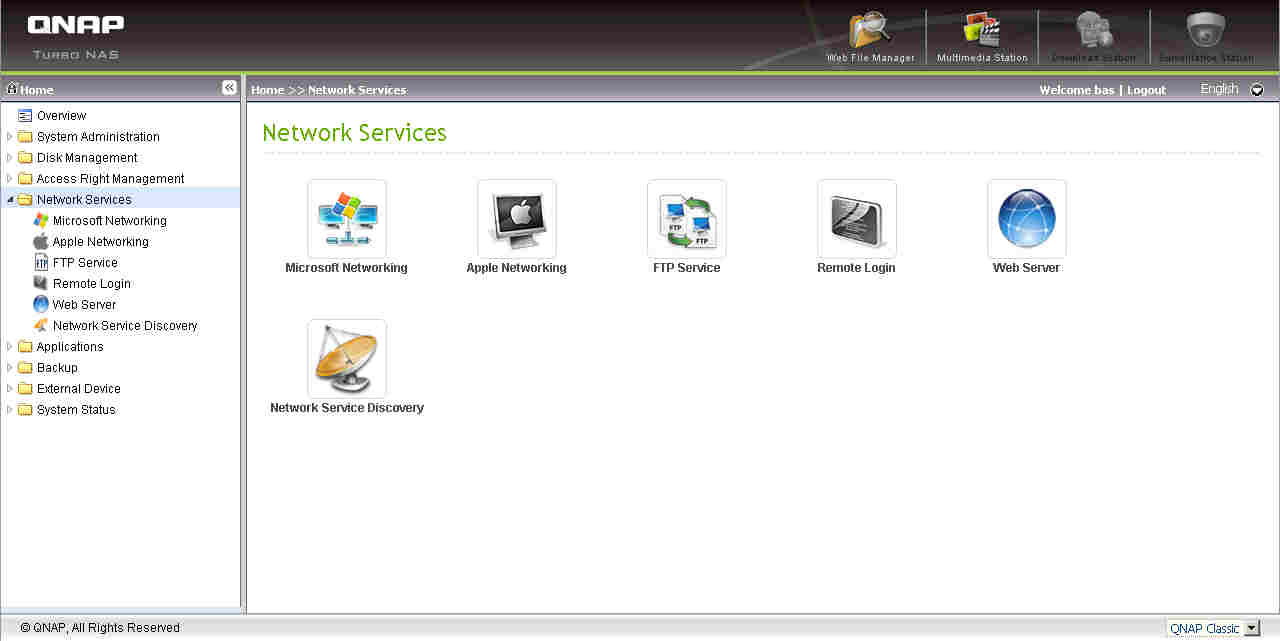The image size is (1280, 641).
Task: Select Overview in the sidebar
Action: click(62, 115)
